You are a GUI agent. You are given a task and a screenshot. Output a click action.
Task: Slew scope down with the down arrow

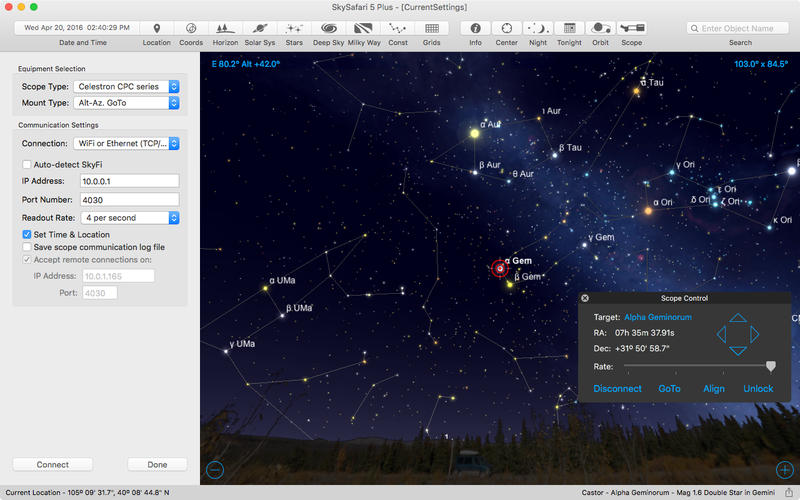click(738, 351)
